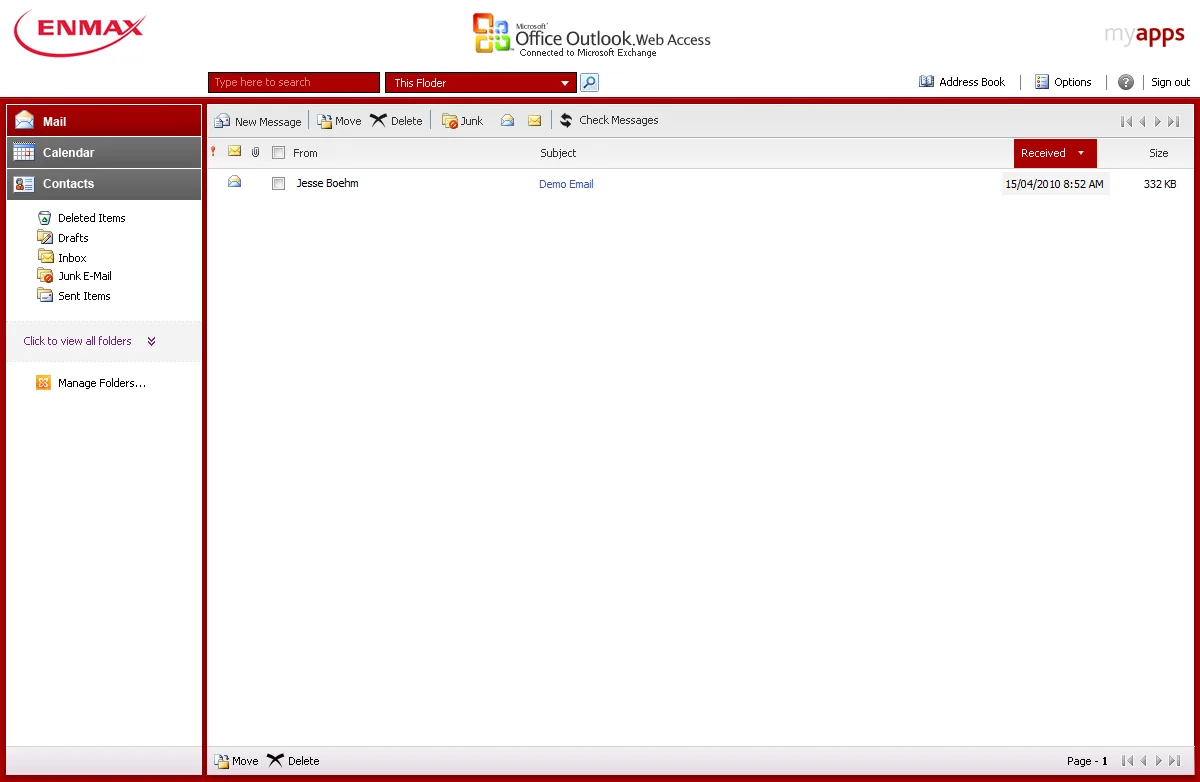The width and height of the screenshot is (1200, 782).
Task: Open Options settings
Action: 1063,82
